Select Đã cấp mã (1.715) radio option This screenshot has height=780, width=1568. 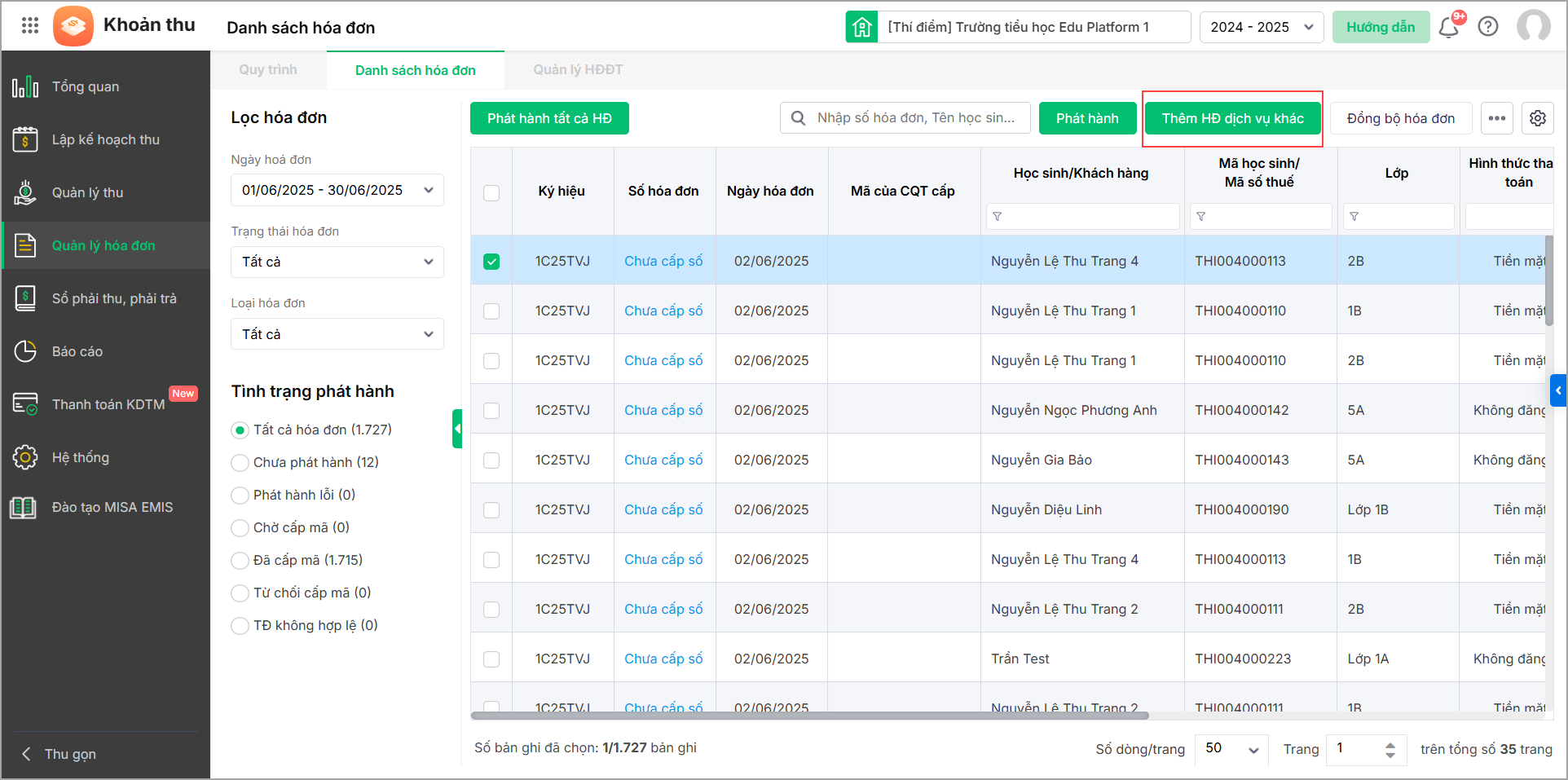(x=240, y=561)
